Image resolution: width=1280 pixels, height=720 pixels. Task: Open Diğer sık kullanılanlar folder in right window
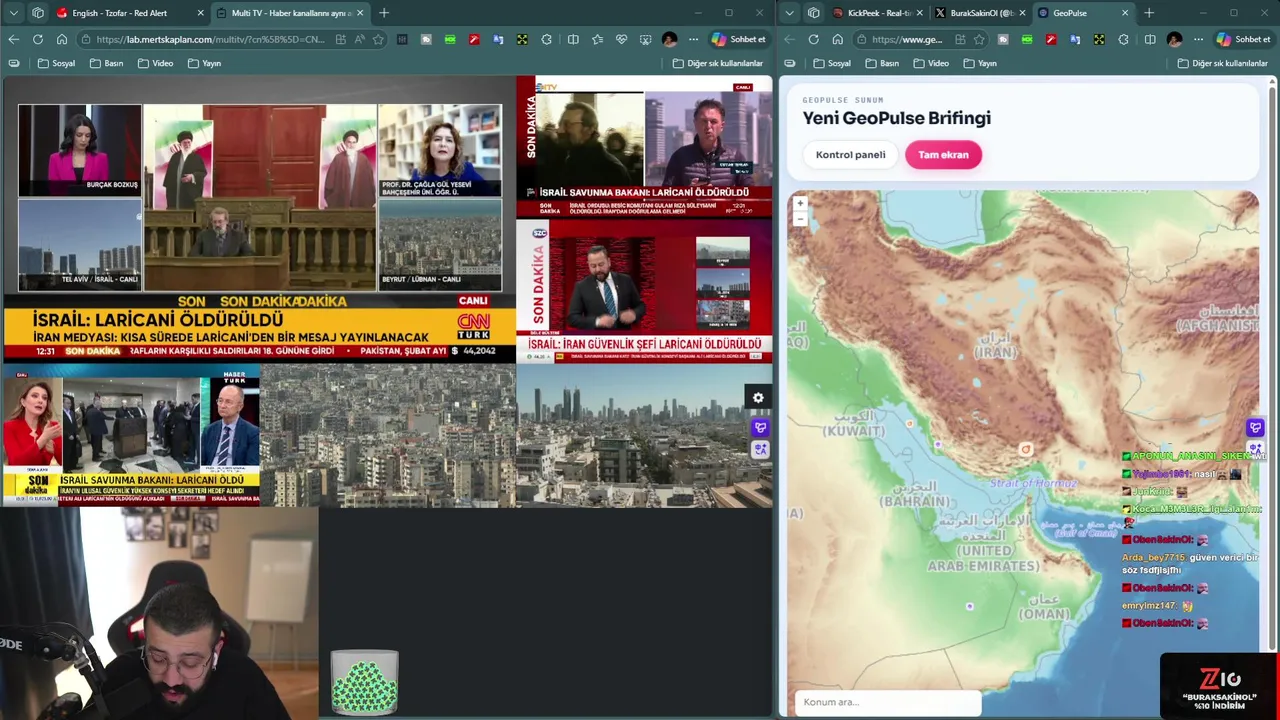[1223, 63]
